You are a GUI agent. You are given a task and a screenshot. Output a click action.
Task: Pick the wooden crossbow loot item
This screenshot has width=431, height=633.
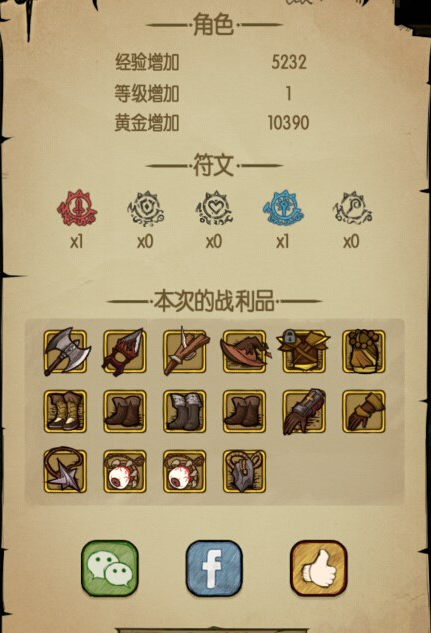pos(185,351)
